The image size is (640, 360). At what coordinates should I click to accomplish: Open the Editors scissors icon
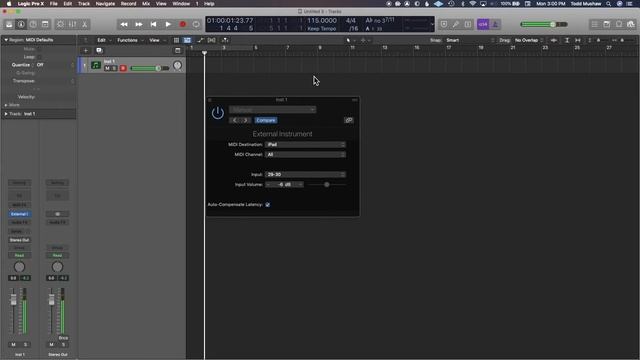tap(84, 24)
